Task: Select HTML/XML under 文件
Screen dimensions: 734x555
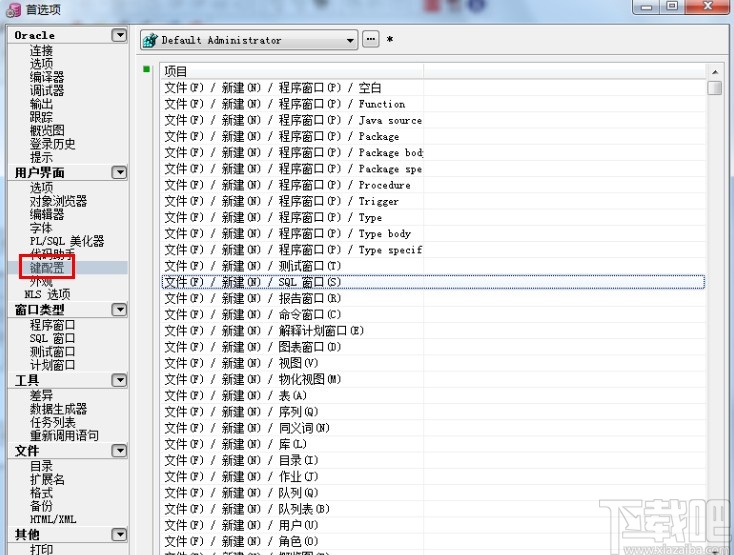Action: coord(53,519)
